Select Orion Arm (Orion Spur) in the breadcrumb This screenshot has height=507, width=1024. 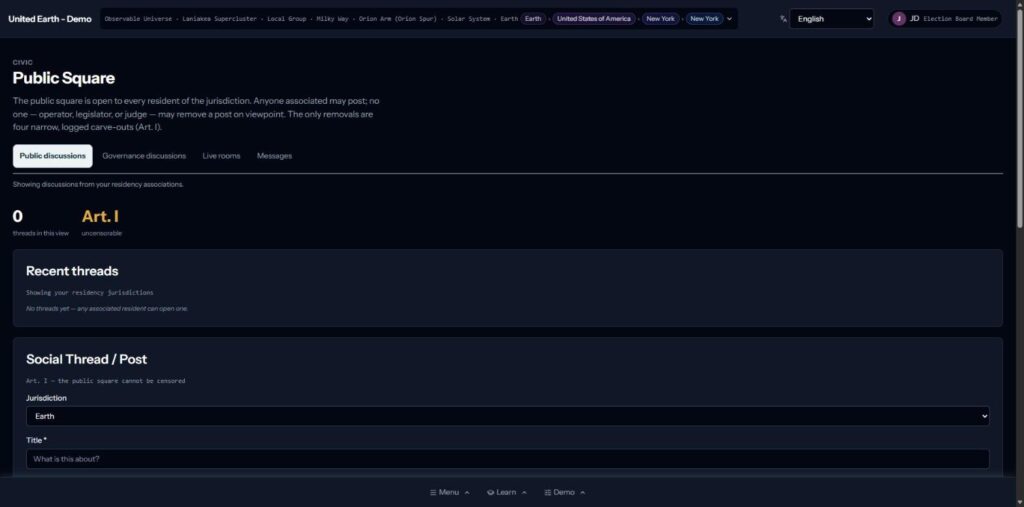(398, 19)
